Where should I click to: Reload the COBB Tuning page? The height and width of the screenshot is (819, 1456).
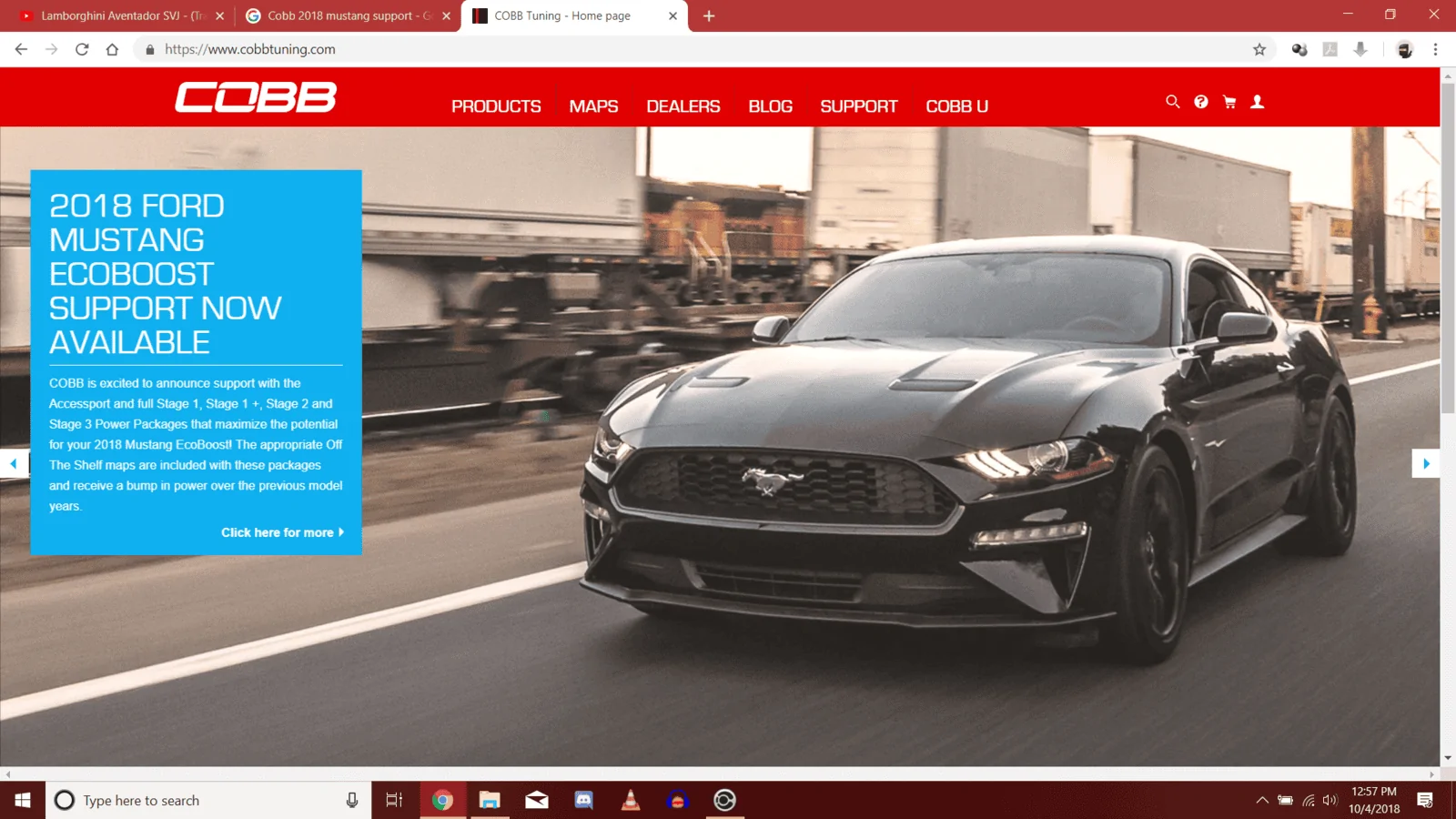click(82, 49)
